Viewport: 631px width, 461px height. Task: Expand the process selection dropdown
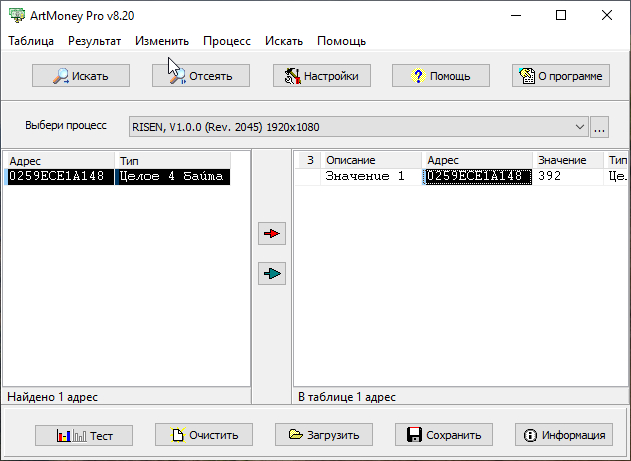coord(579,127)
